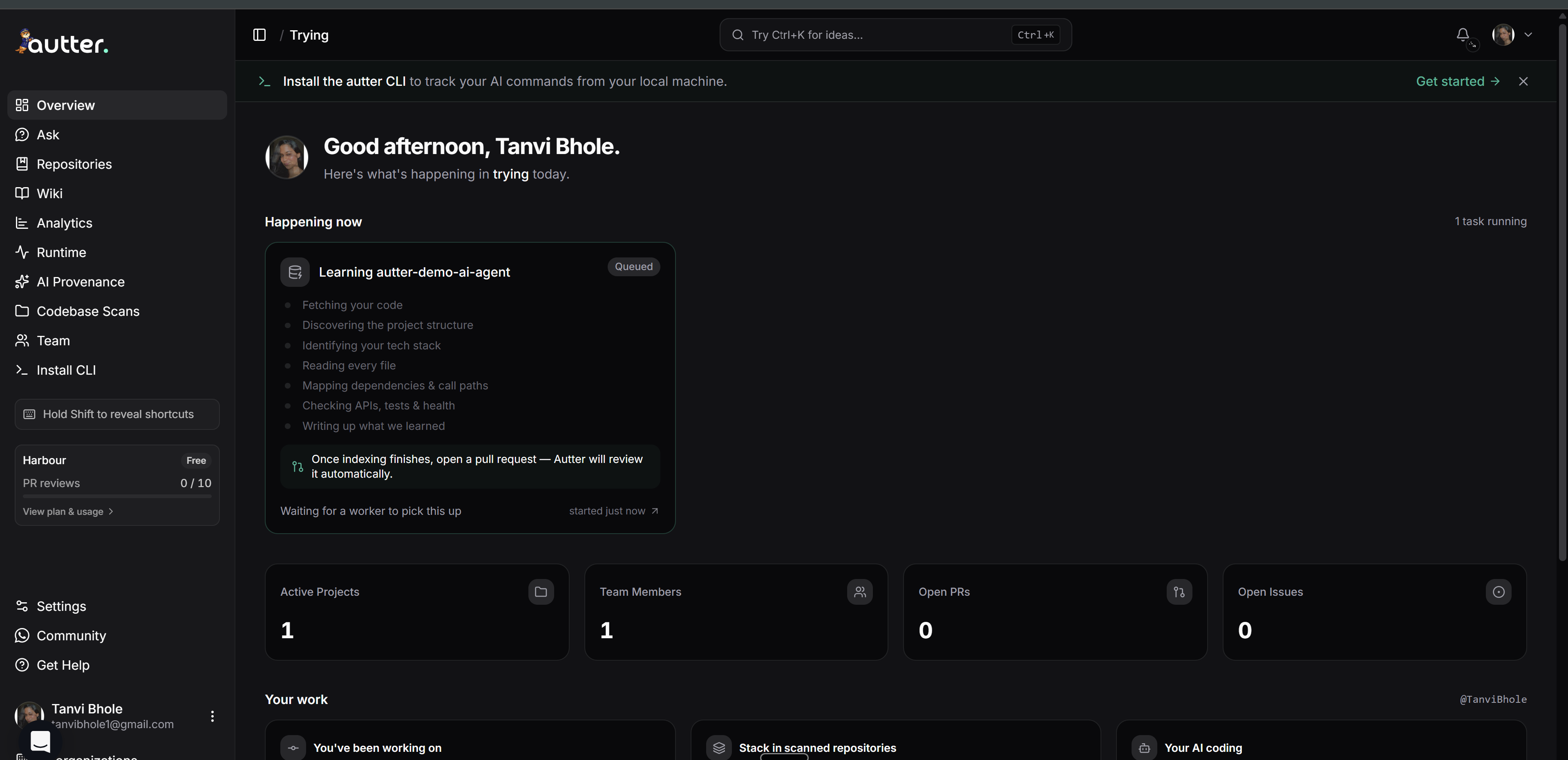The image size is (1568, 760).
Task: Click the @TanviBhole handle
Action: click(x=1493, y=699)
